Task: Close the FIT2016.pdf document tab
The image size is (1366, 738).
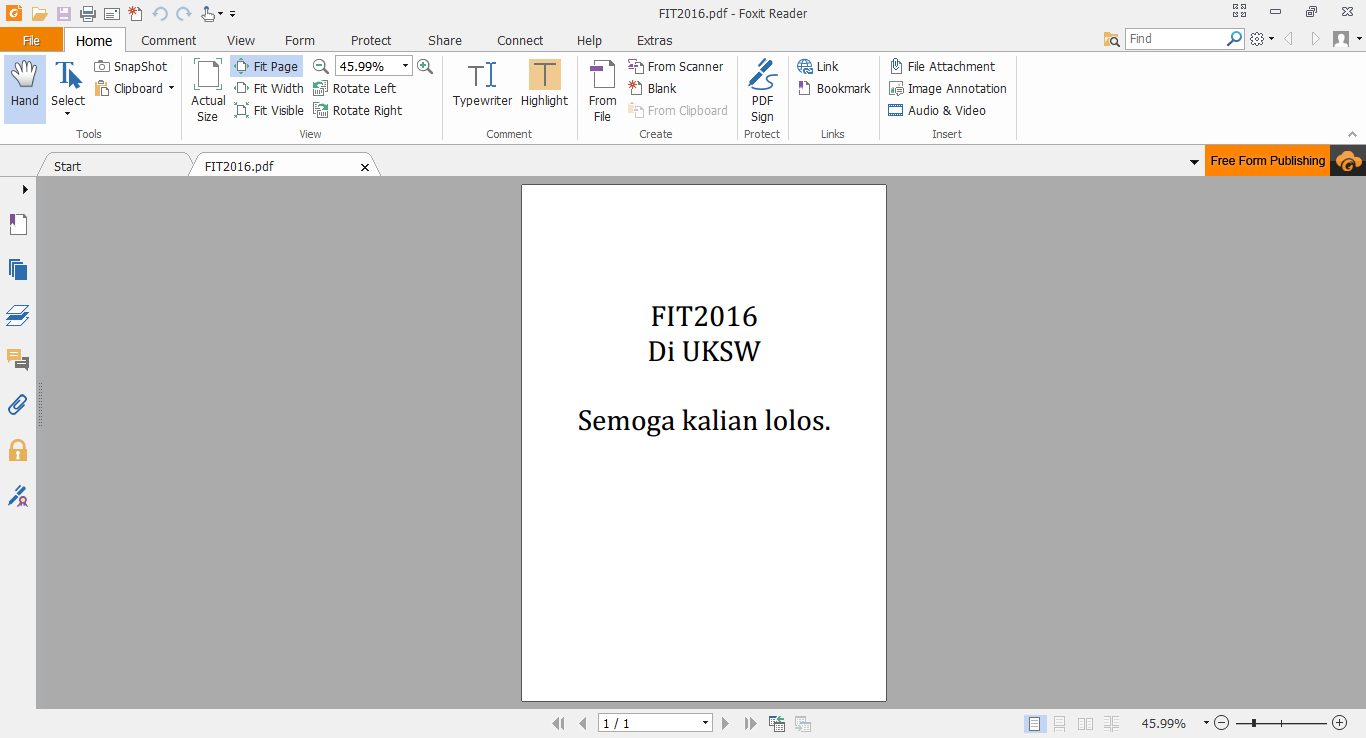Action: pos(365,167)
